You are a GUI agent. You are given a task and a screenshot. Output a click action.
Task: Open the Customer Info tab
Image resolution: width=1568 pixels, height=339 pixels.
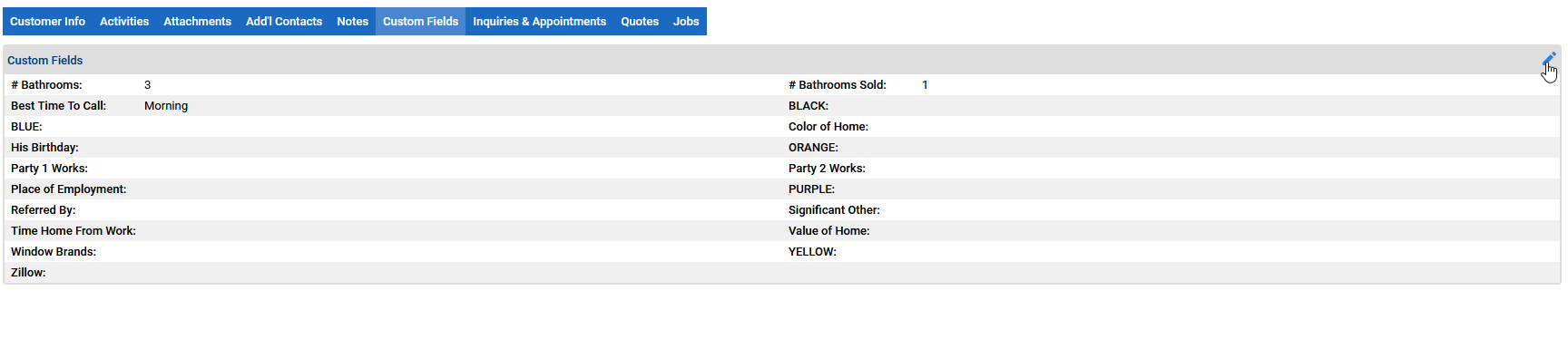coord(47,22)
